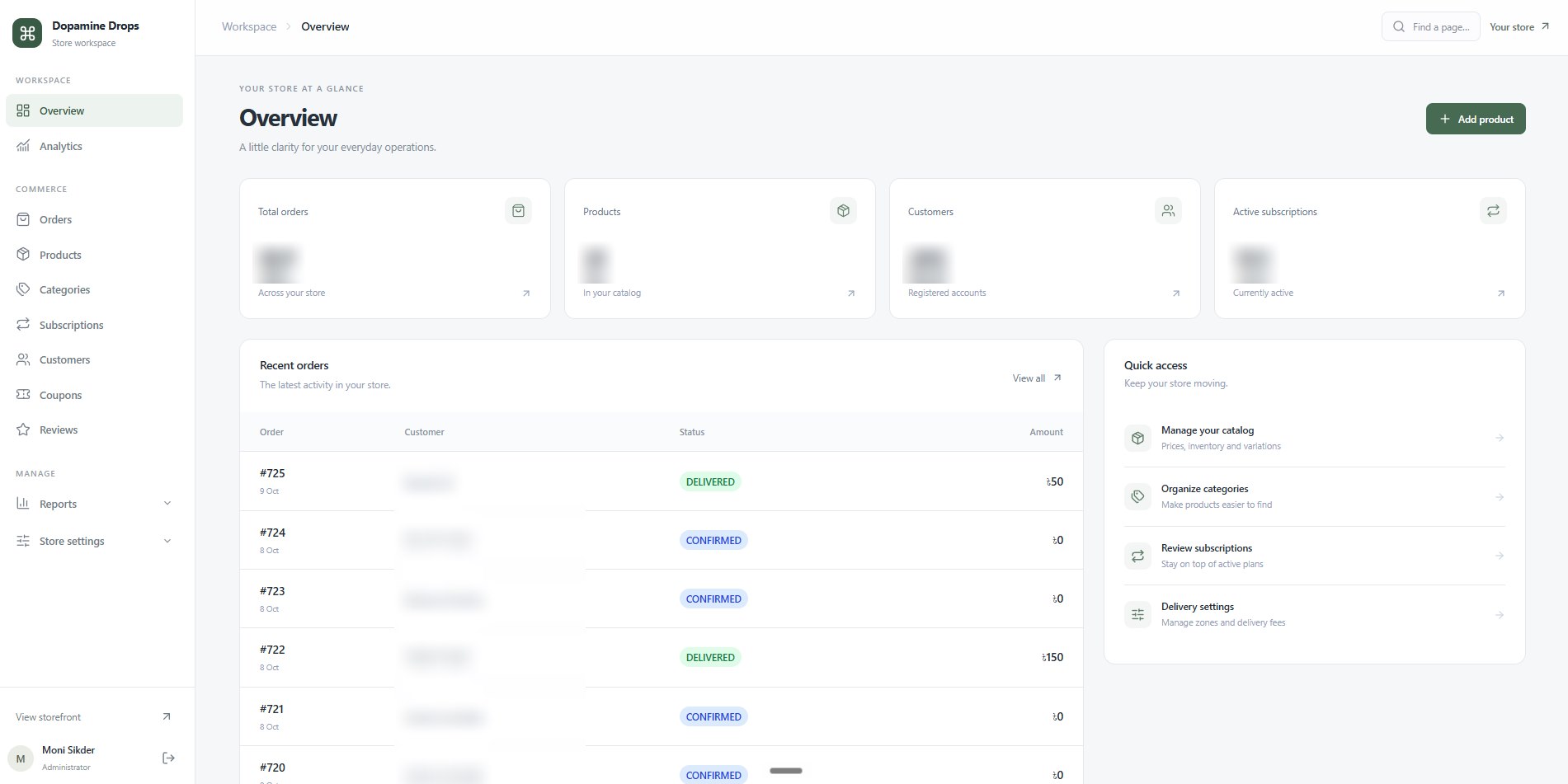Click the shopping bag icon on Total orders

click(x=518, y=211)
